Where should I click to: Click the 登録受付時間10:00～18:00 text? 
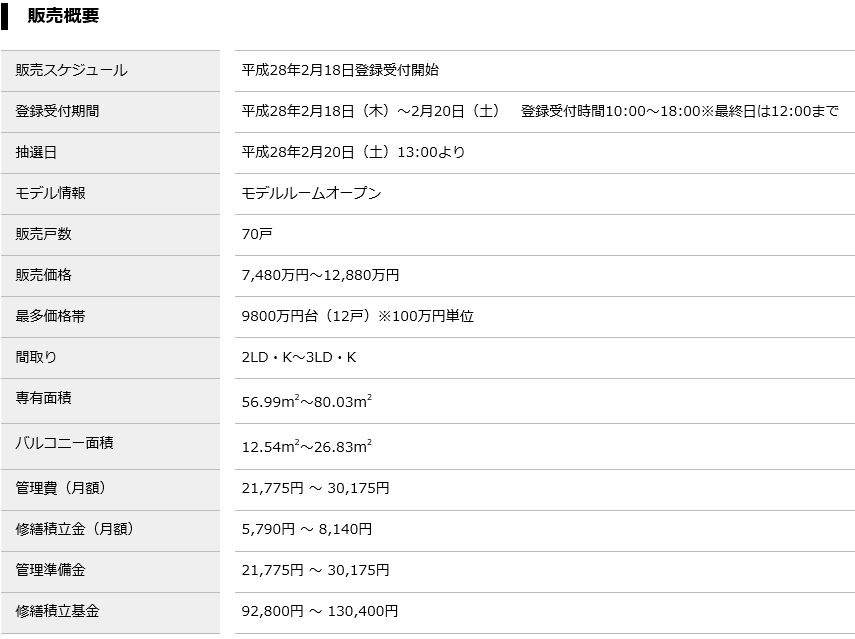[610, 111]
